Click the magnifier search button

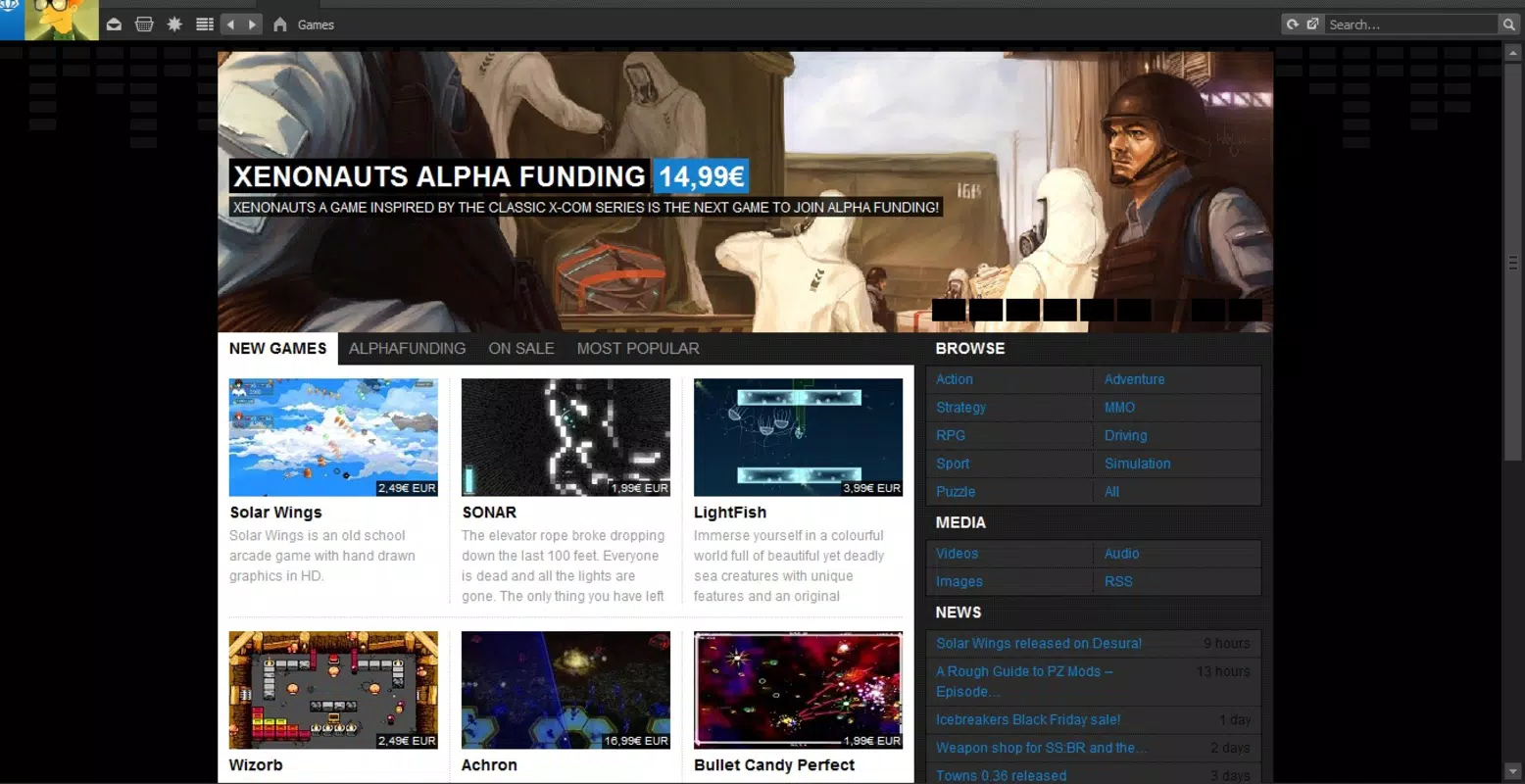coord(1508,24)
